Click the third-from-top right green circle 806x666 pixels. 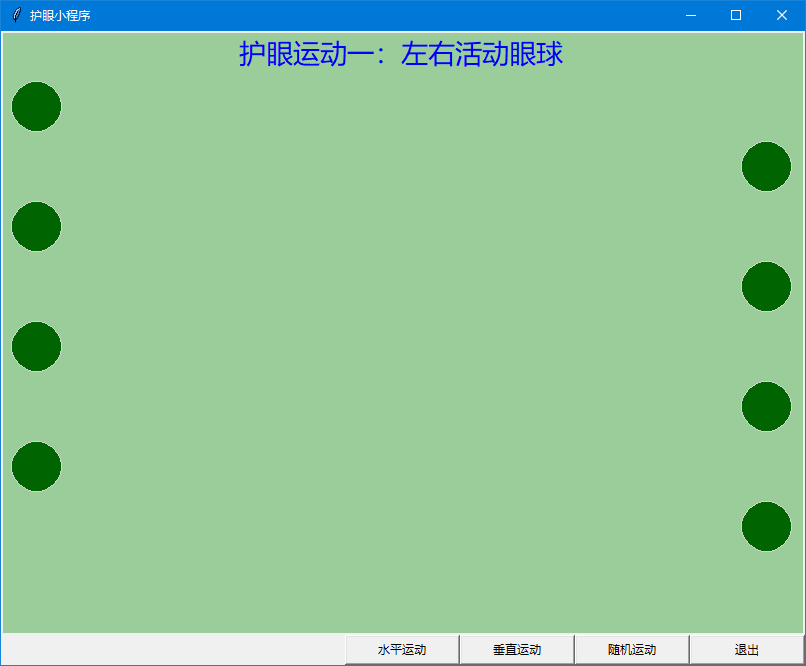[x=766, y=406]
